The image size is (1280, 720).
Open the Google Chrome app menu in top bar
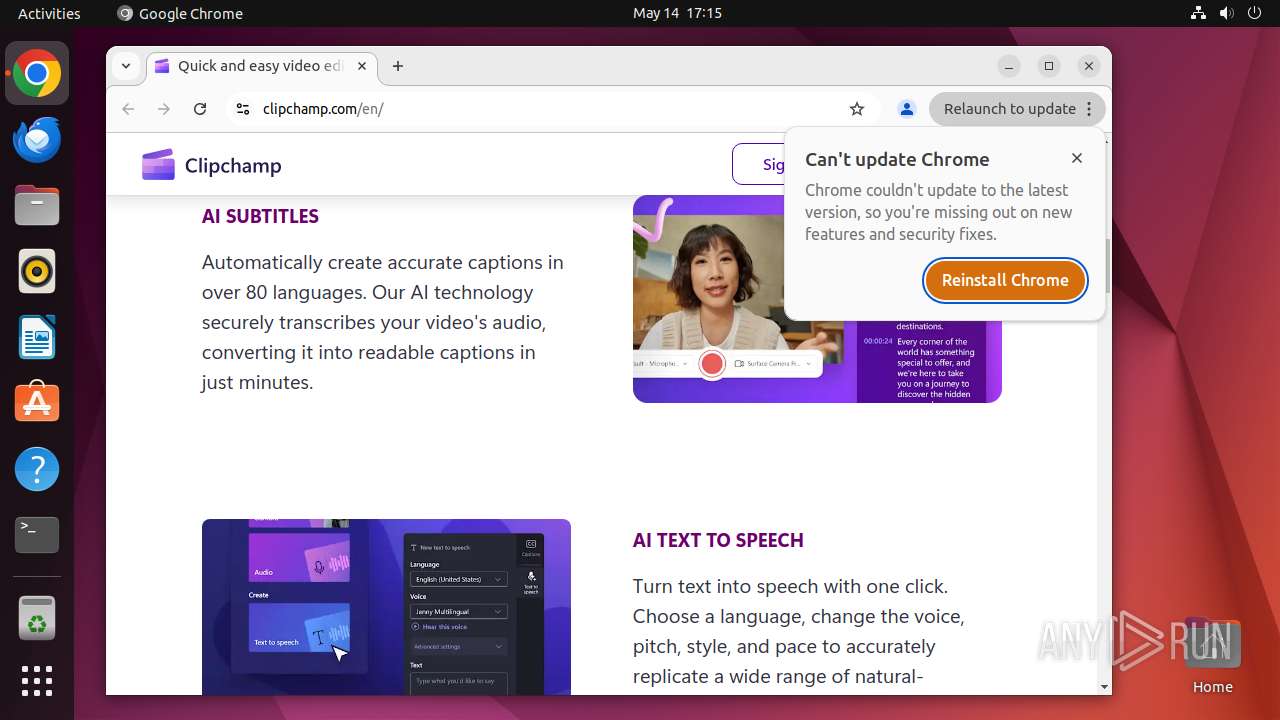[x=180, y=13]
